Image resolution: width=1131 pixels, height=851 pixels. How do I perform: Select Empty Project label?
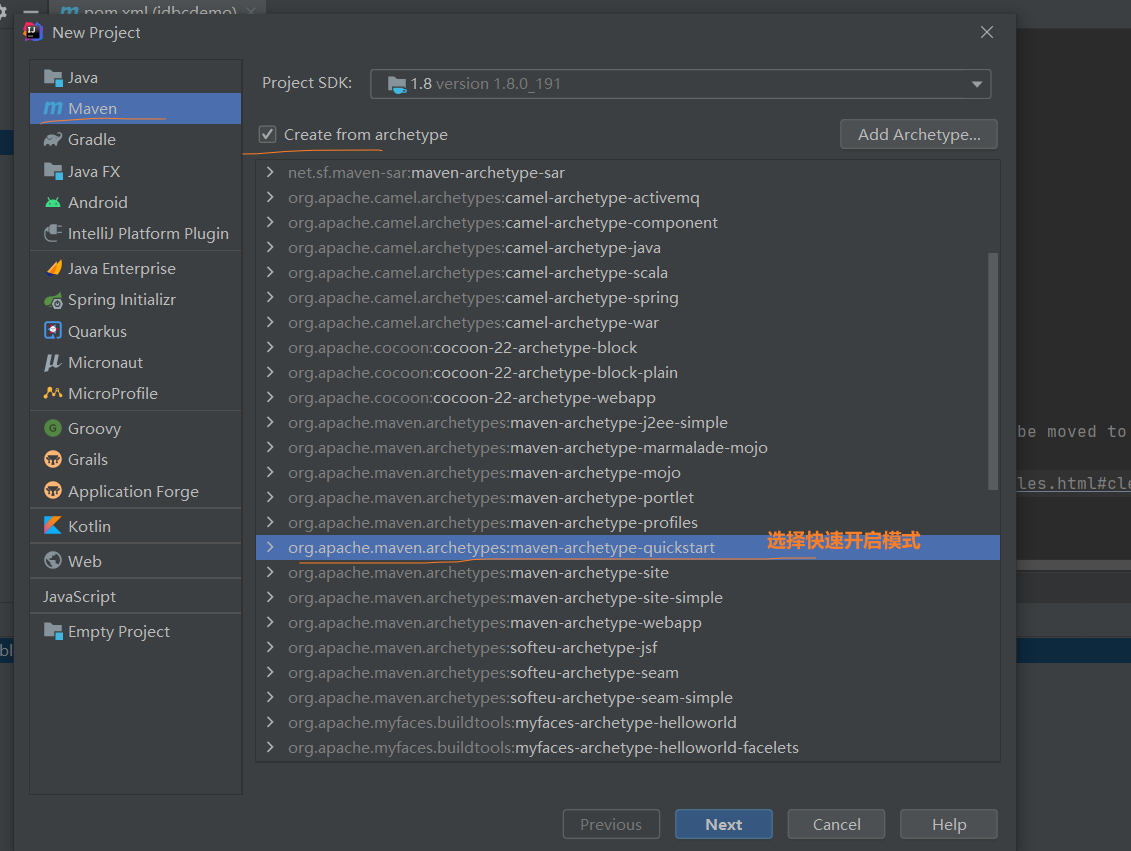119,631
